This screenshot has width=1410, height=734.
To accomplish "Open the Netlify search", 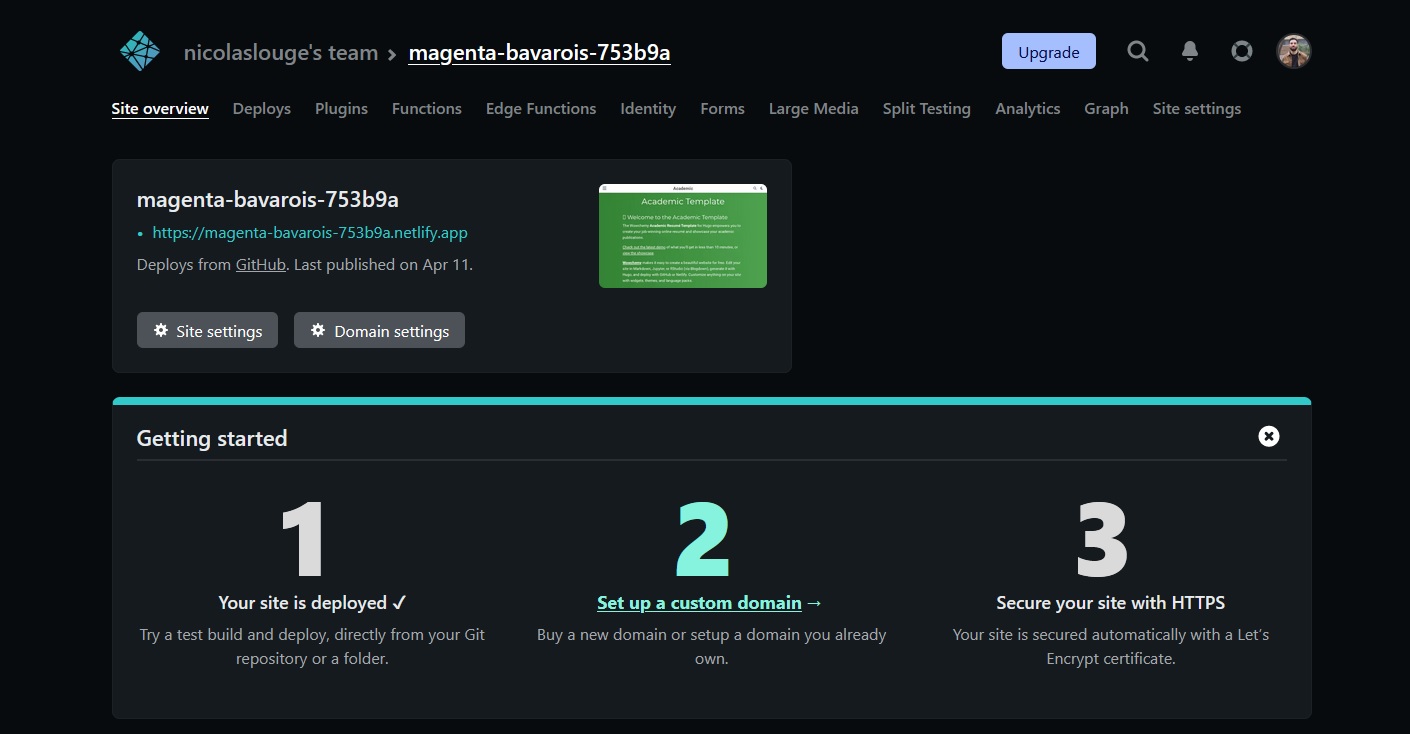I will click(1137, 51).
